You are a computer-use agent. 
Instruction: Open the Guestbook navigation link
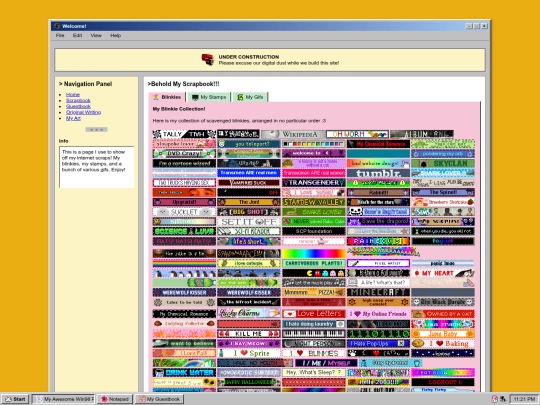coord(78,106)
